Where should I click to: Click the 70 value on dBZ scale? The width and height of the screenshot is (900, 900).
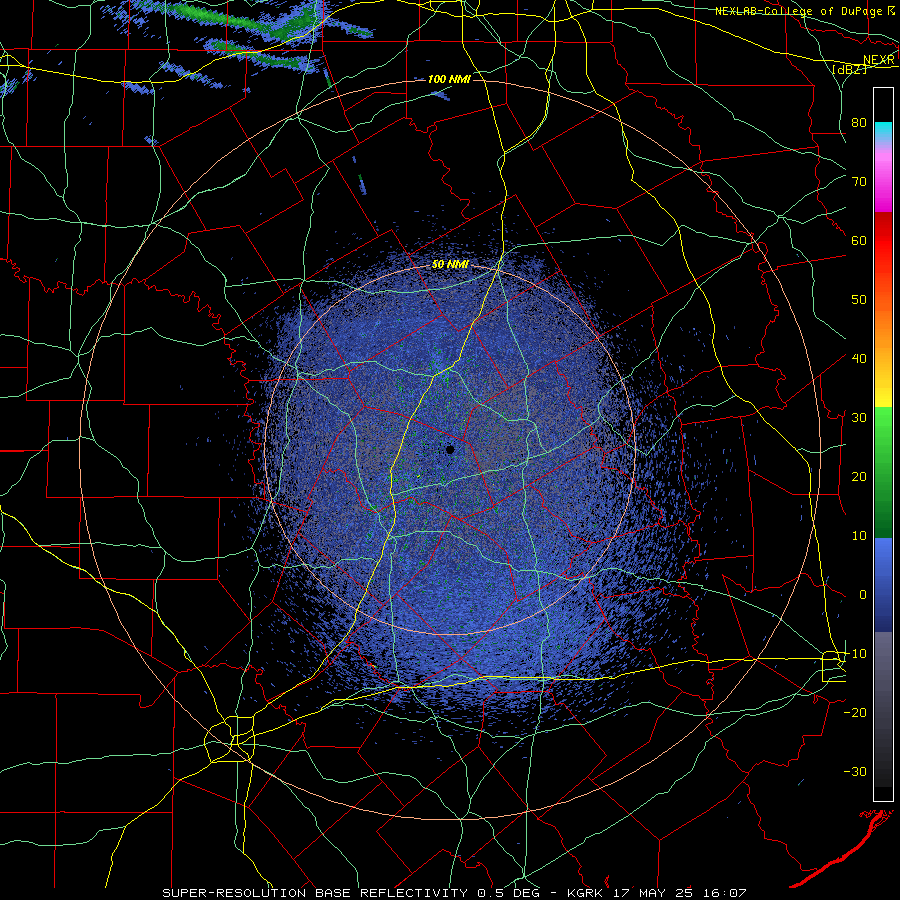coord(859,181)
